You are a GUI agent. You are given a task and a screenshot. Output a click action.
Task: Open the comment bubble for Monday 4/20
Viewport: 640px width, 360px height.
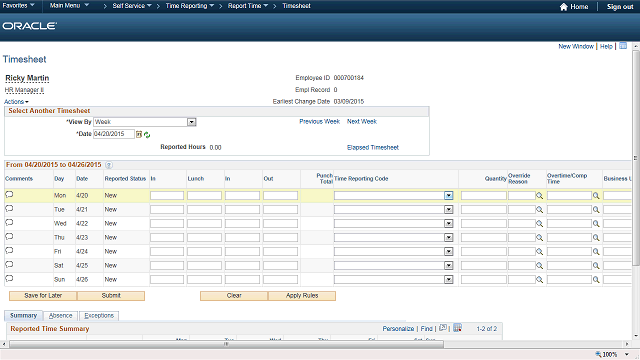pyautogui.click(x=9, y=195)
